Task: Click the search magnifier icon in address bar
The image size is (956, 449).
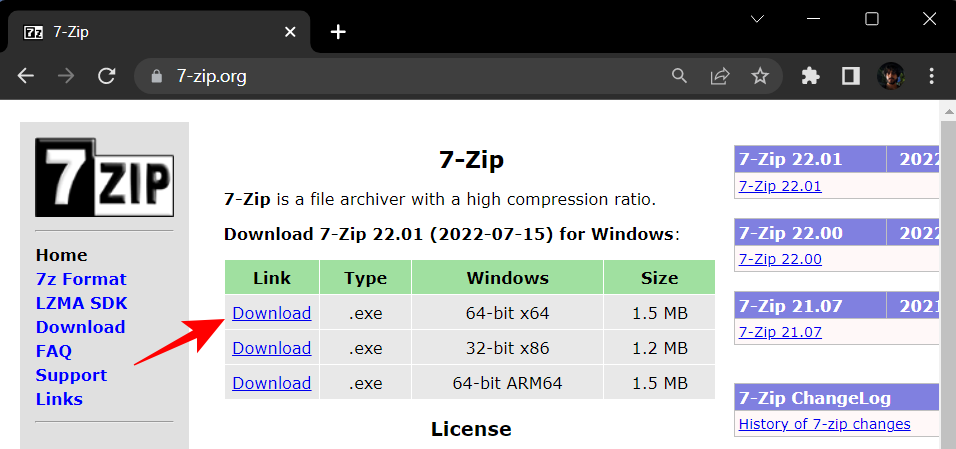Action: (x=680, y=76)
